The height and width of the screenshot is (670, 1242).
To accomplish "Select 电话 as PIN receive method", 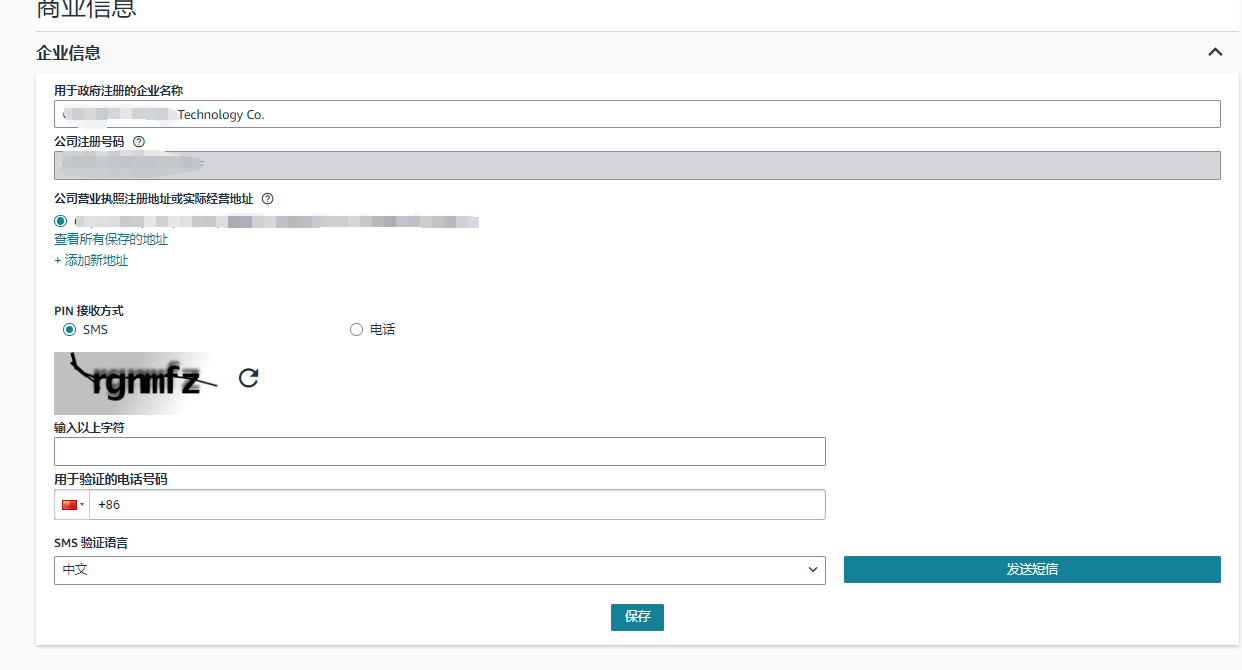I will (356, 329).
